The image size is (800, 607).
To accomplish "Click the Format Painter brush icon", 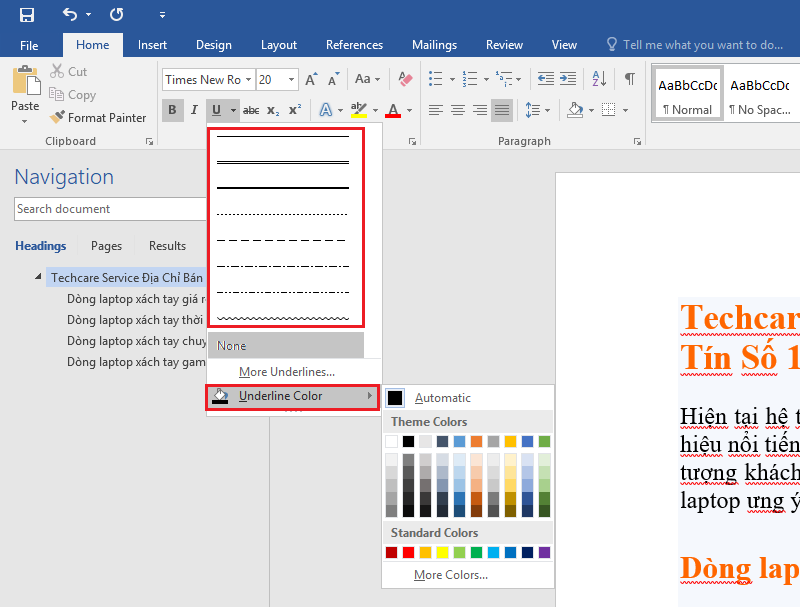I will click(x=58, y=117).
